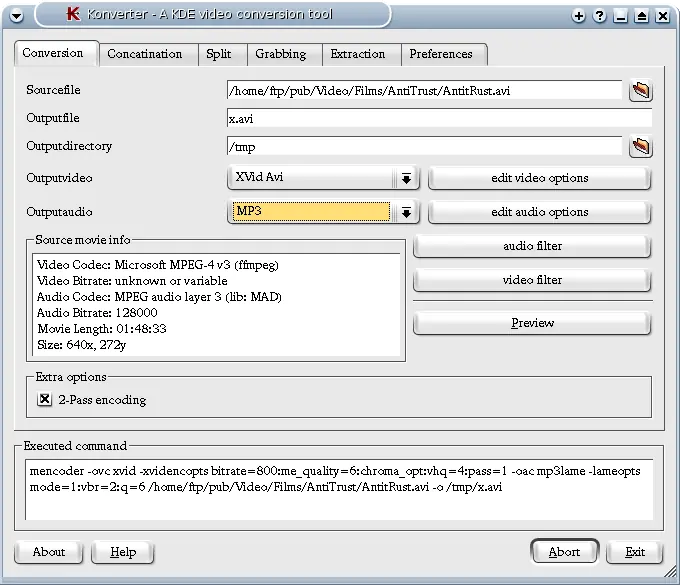Abort the running conversion
Image resolution: width=680 pixels, height=585 pixels.
(564, 552)
